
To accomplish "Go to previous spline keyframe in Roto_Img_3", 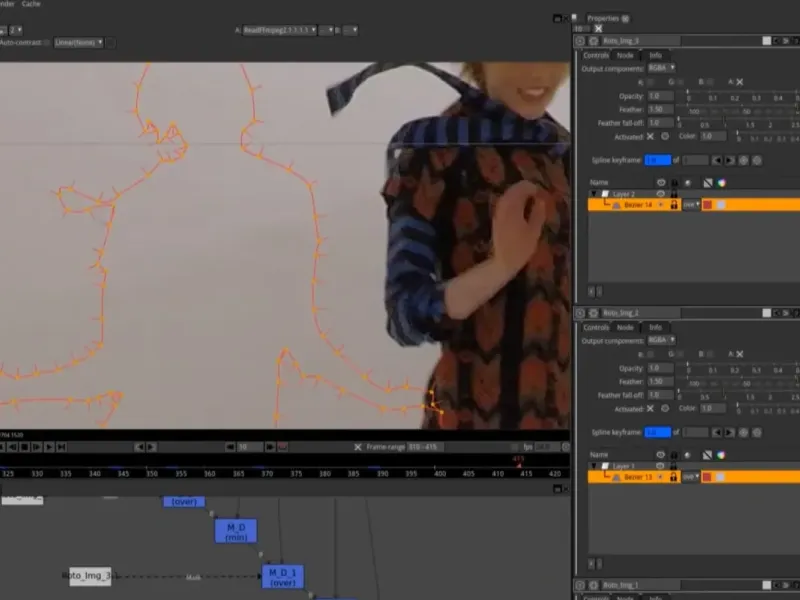I will point(717,160).
